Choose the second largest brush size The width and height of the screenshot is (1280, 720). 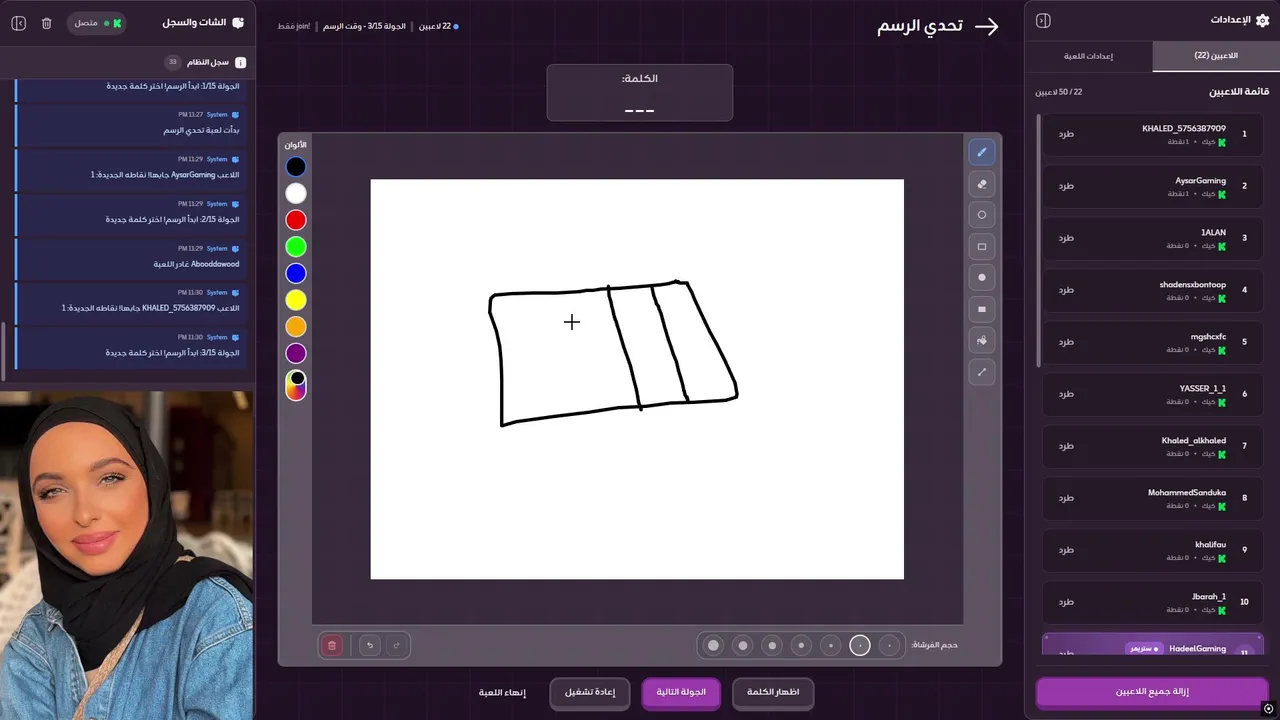click(743, 646)
